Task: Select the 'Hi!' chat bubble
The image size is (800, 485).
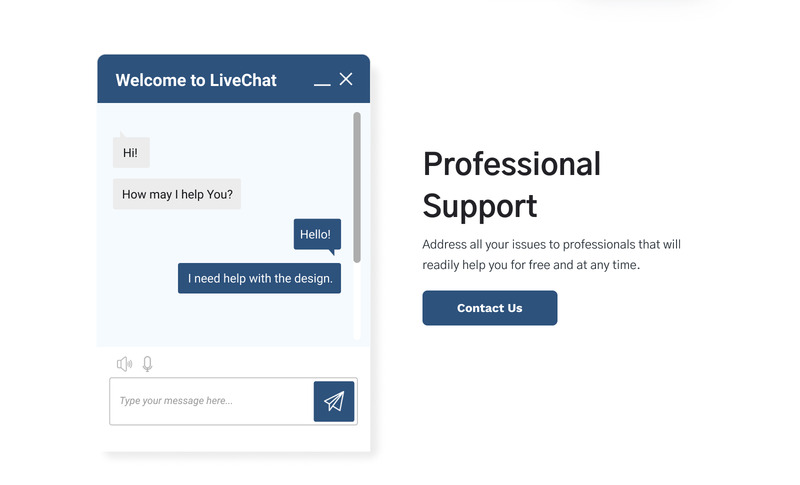Action: coord(131,153)
